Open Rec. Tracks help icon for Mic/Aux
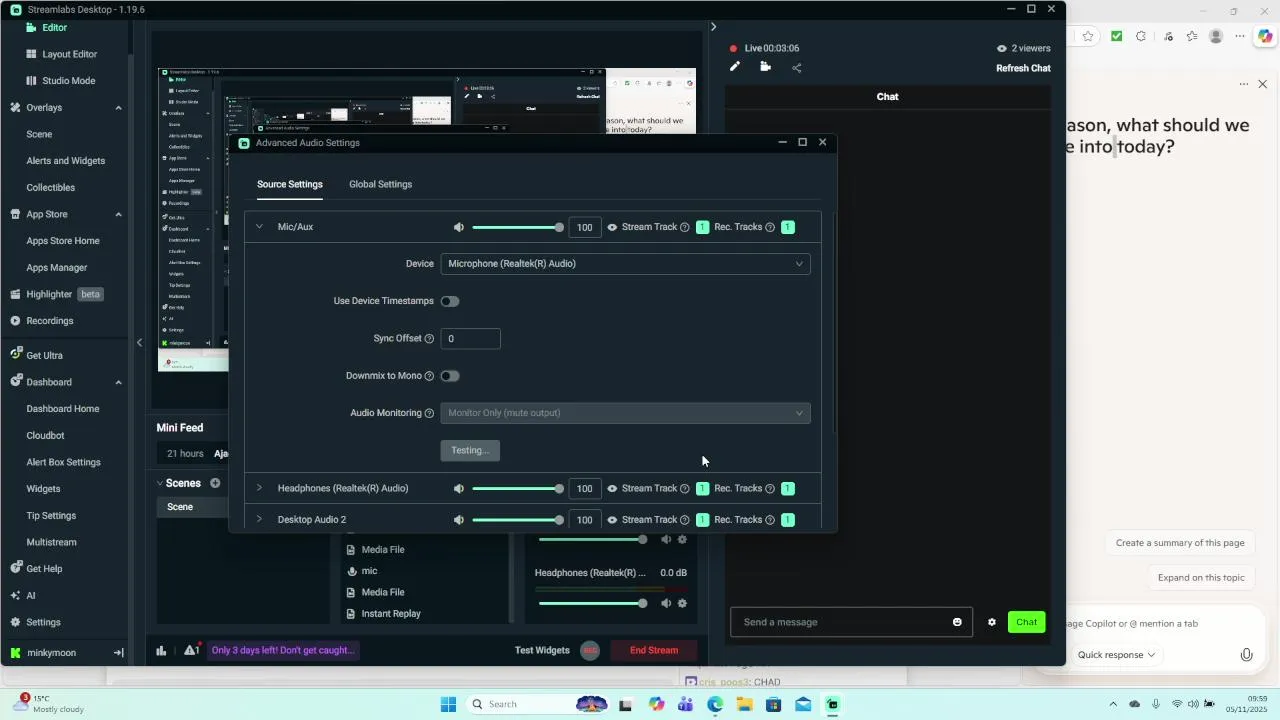This screenshot has width=1280, height=720. [x=770, y=227]
